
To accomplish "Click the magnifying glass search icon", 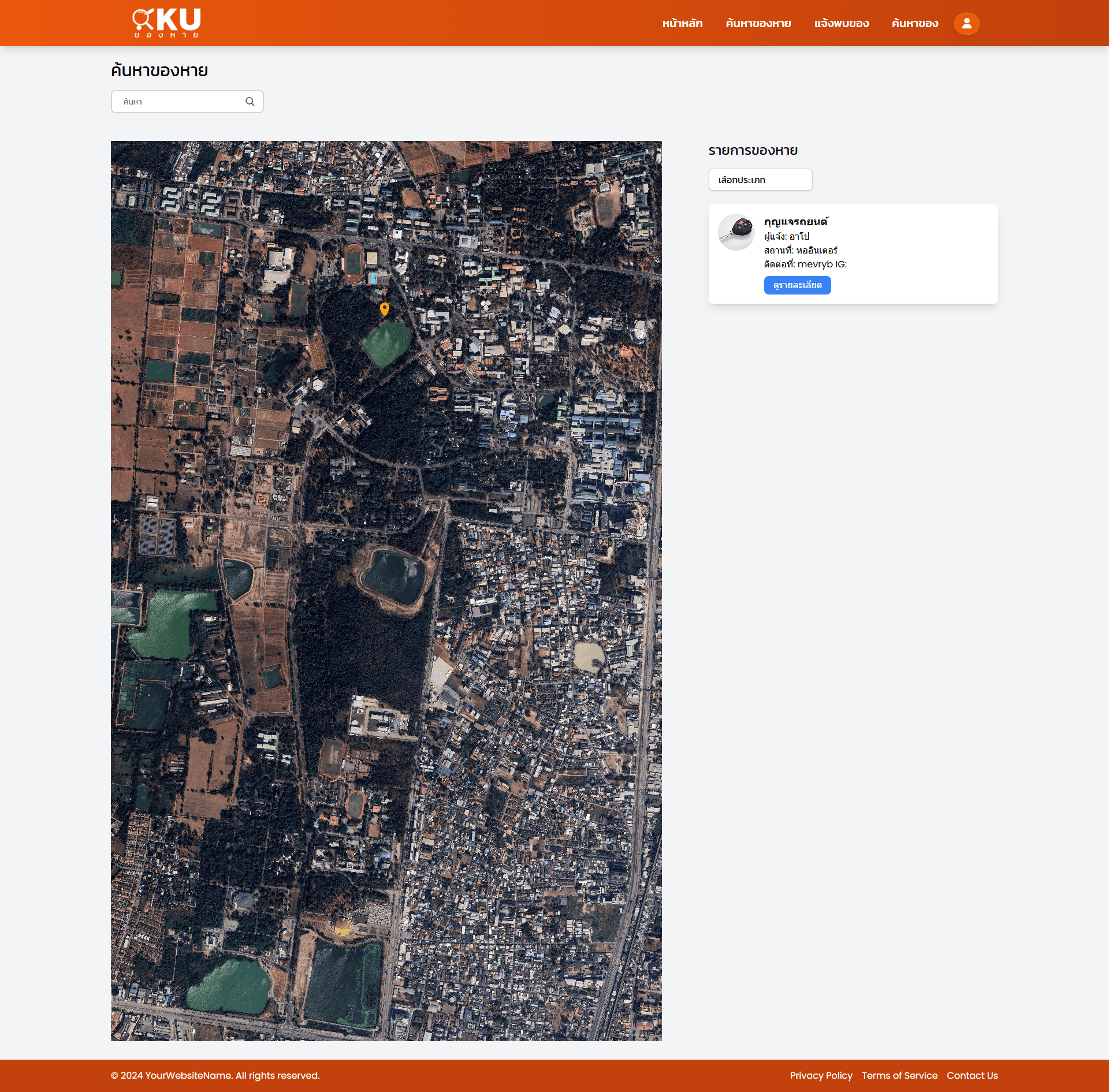I will pos(250,102).
